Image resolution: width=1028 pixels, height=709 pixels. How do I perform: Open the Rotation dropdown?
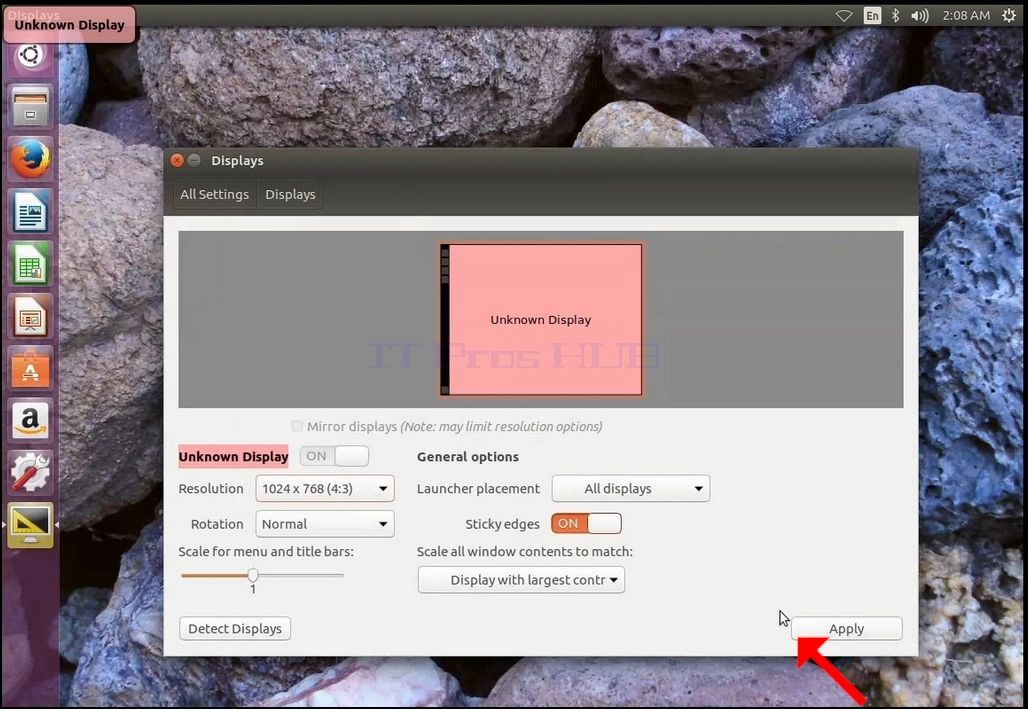[325, 524]
